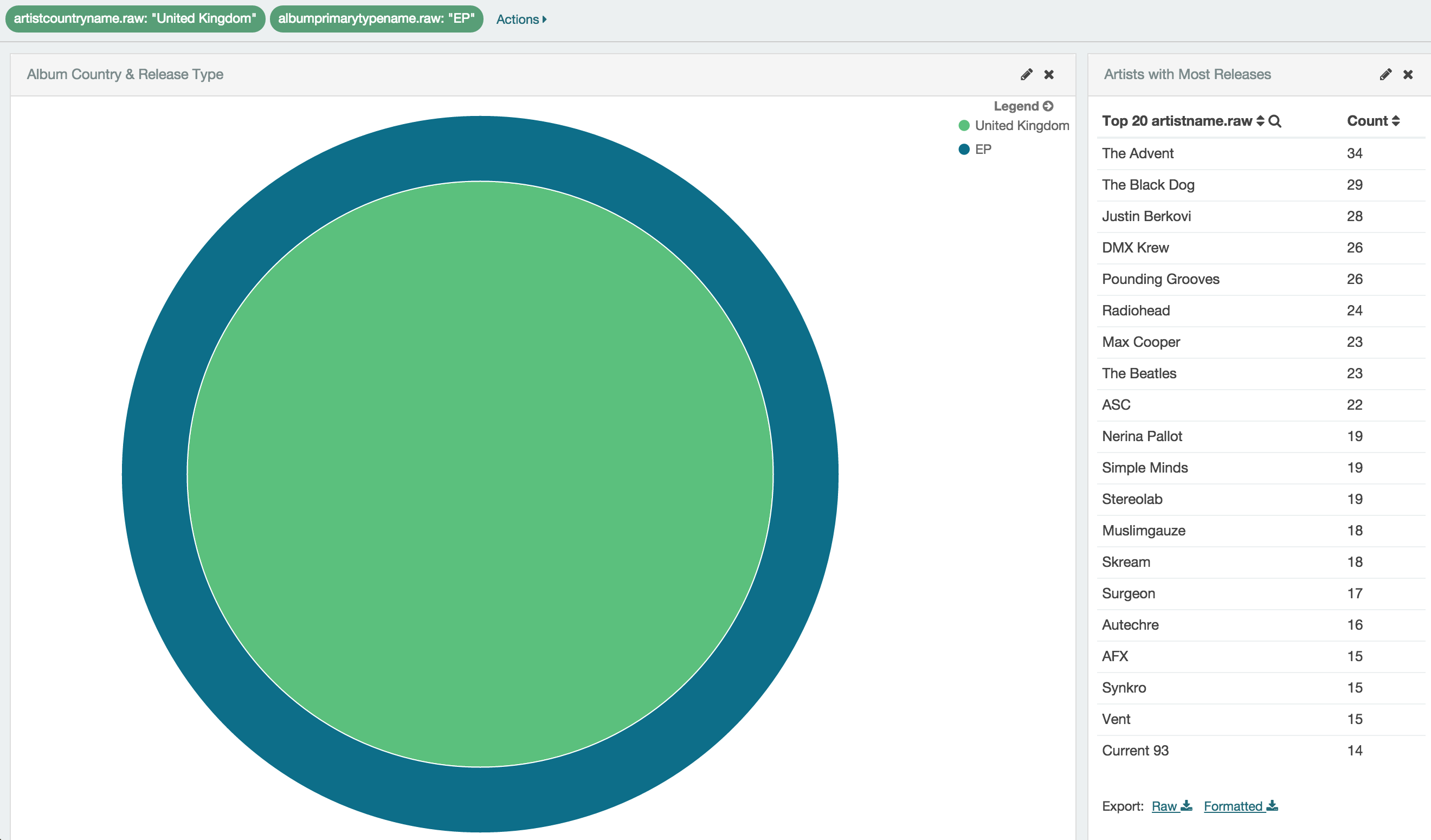
Task: Select Vent artist row
Action: point(1261,720)
